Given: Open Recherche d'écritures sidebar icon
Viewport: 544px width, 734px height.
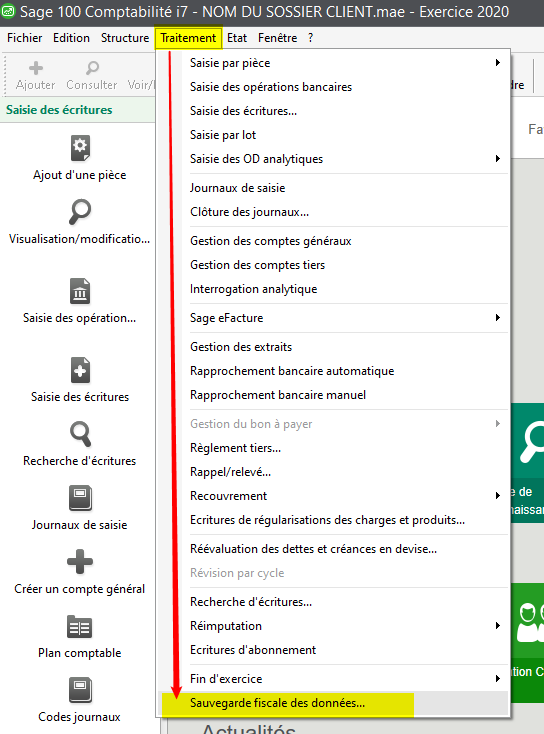Looking at the screenshot, I should tap(80, 434).
